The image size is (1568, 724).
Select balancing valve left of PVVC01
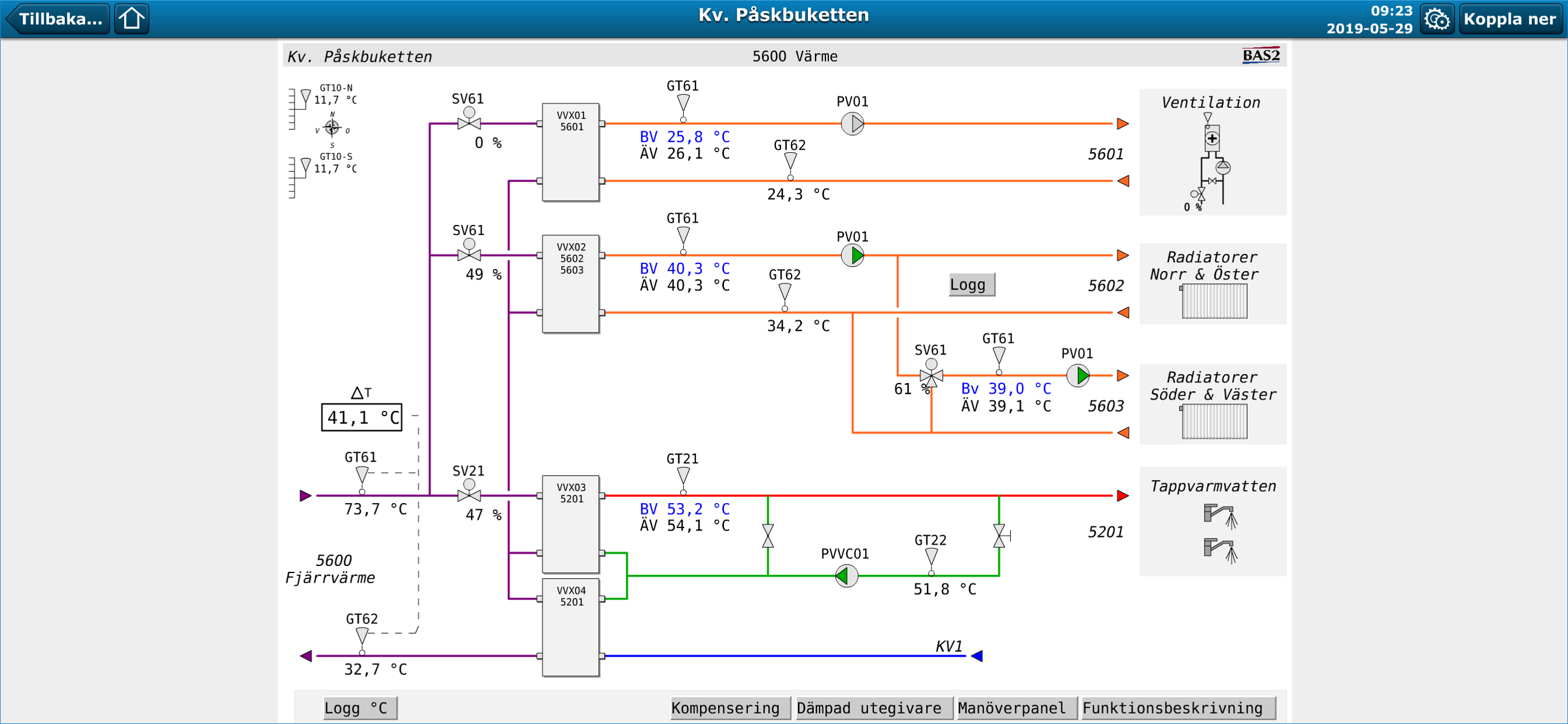[x=768, y=536]
